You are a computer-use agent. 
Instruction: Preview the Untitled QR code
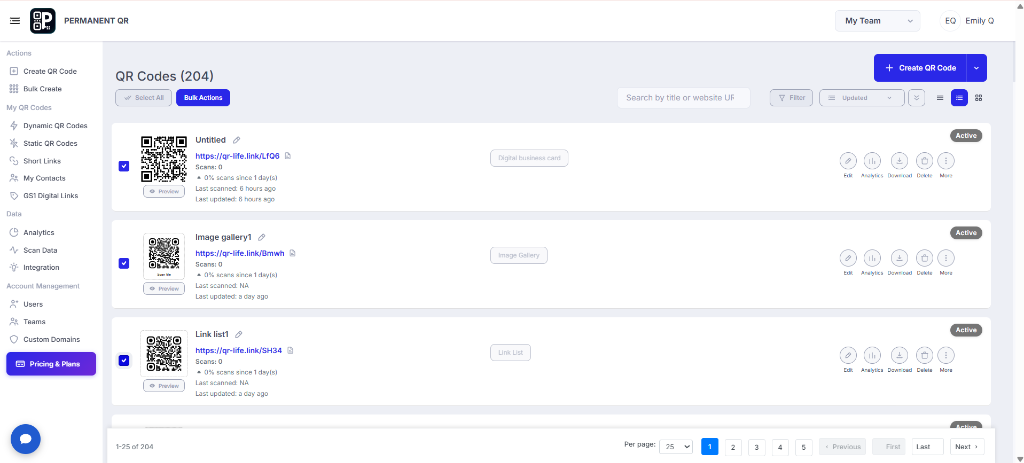click(x=164, y=191)
